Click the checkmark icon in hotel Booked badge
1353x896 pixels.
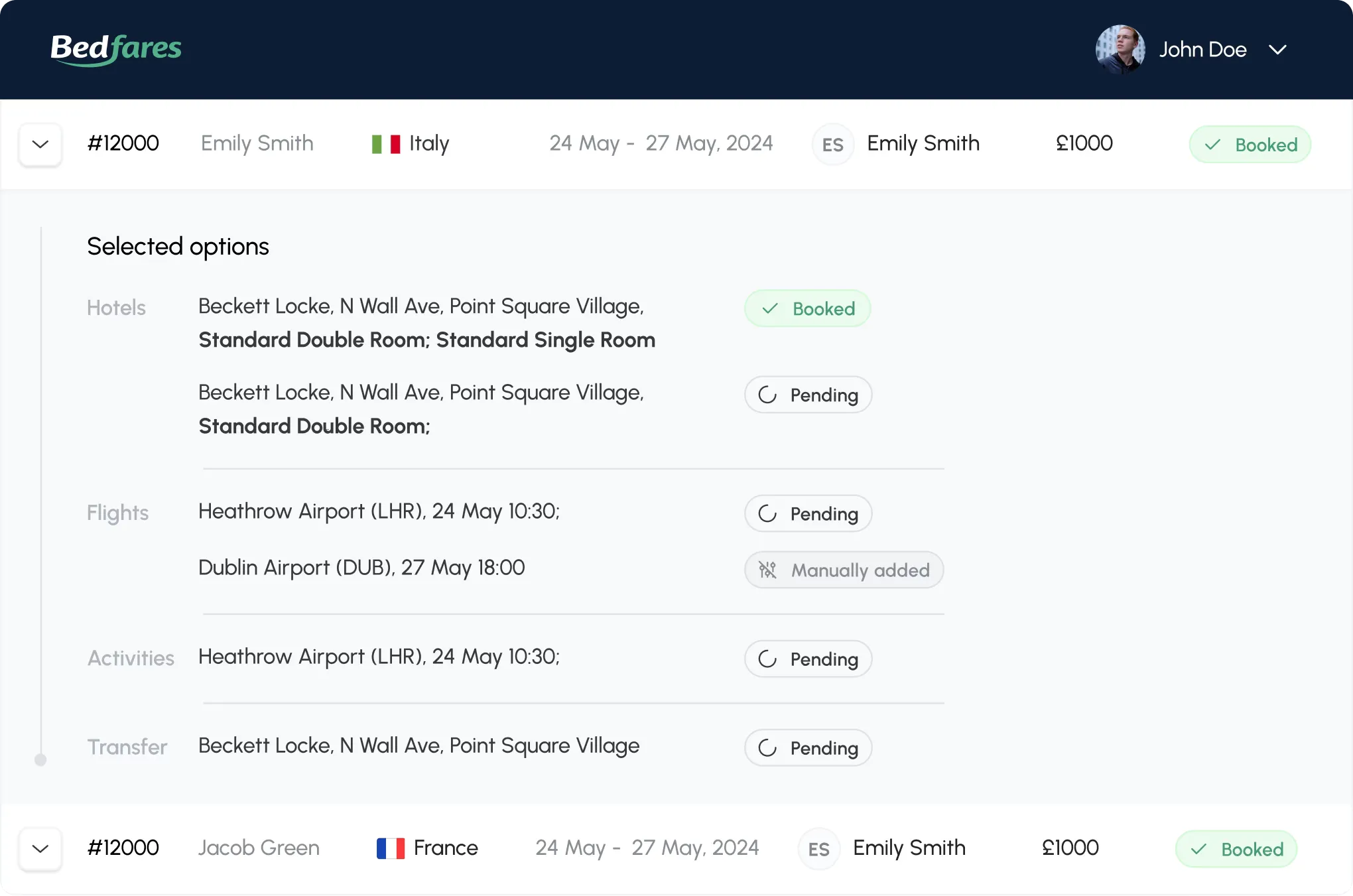[769, 308]
